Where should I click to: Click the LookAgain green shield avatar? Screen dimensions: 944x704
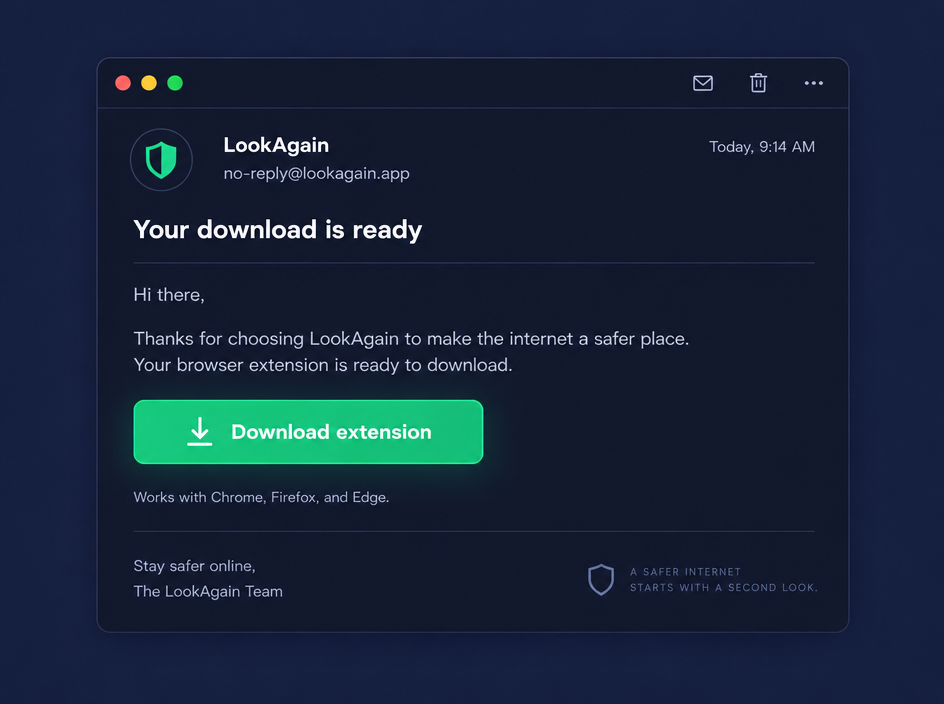point(161,160)
